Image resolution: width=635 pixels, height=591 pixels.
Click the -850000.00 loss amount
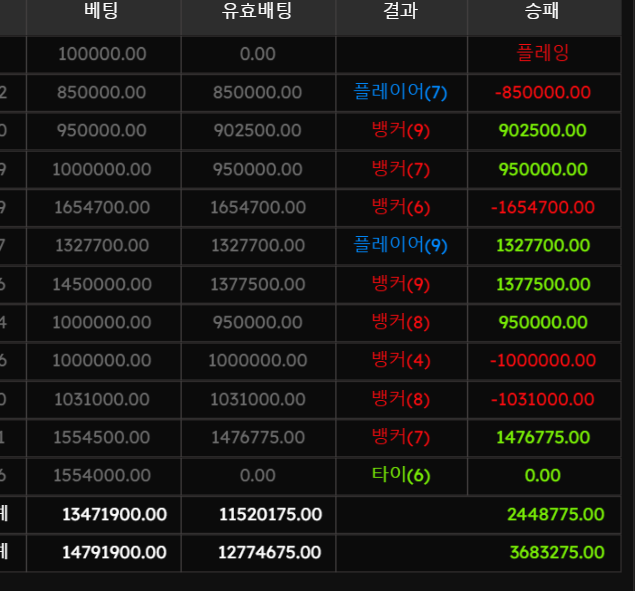point(542,93)
